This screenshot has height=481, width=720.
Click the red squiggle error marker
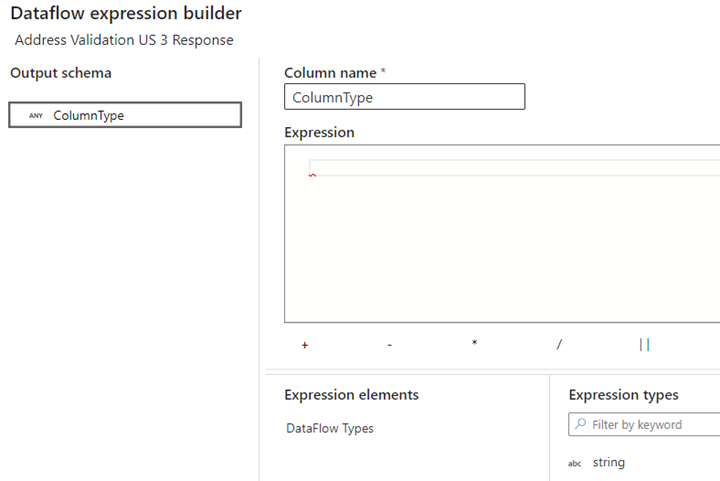pos(312,175)
